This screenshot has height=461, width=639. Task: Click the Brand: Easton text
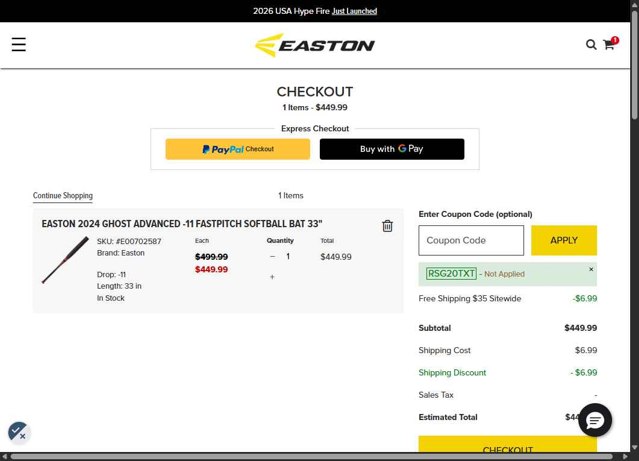click(x=121, y=253)
